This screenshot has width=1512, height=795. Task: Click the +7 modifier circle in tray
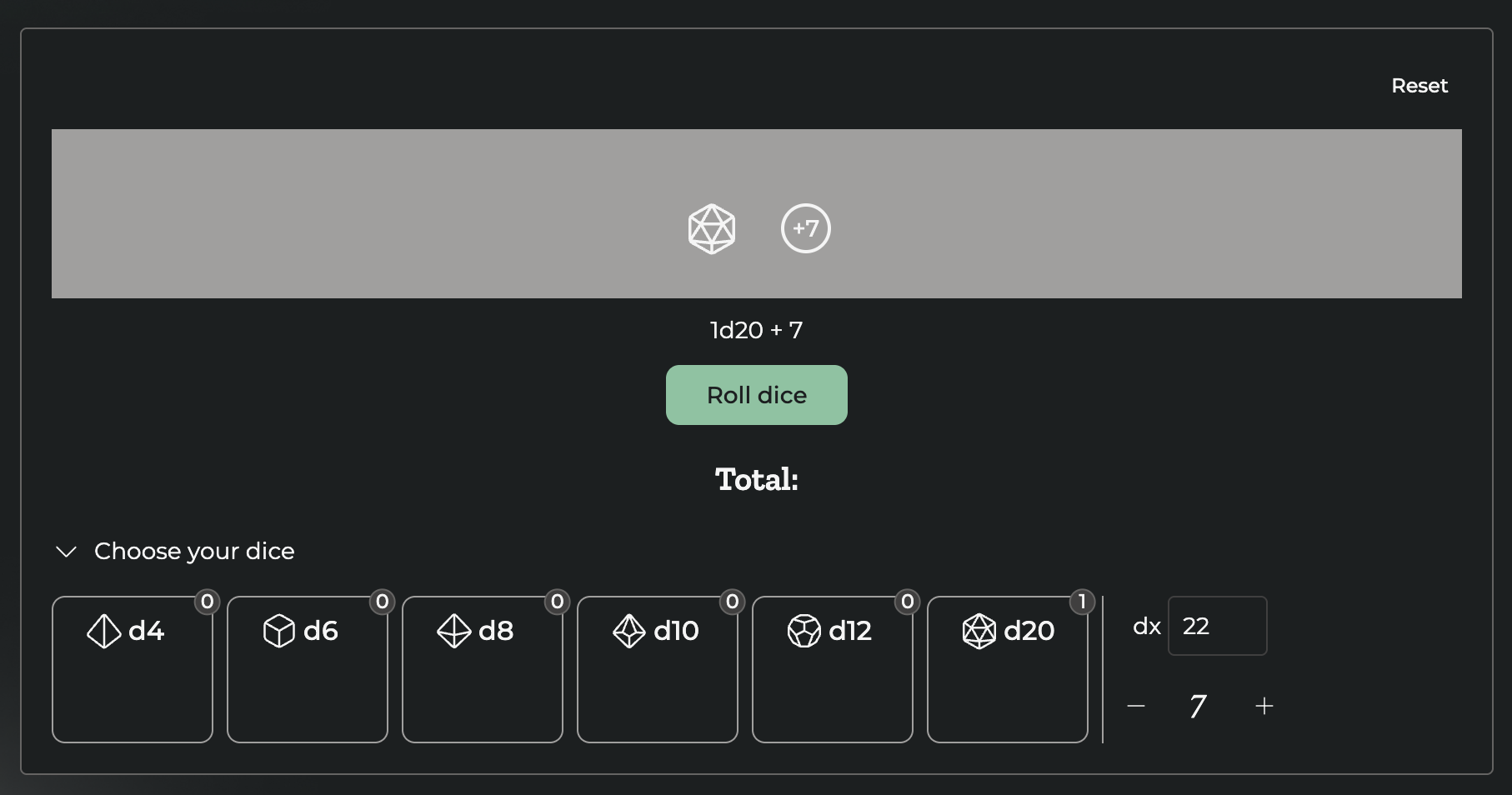pyautogui.click(x=805, y=228)
